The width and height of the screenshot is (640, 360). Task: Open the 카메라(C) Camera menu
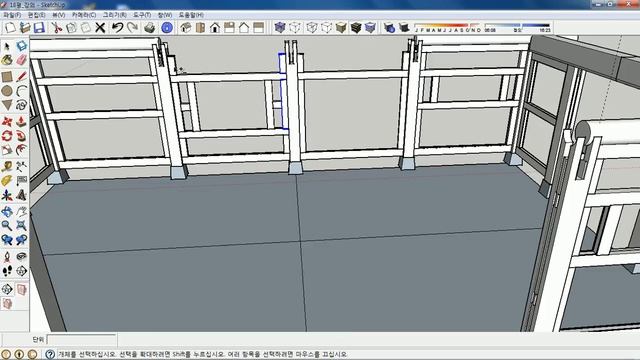coord(84,15)
